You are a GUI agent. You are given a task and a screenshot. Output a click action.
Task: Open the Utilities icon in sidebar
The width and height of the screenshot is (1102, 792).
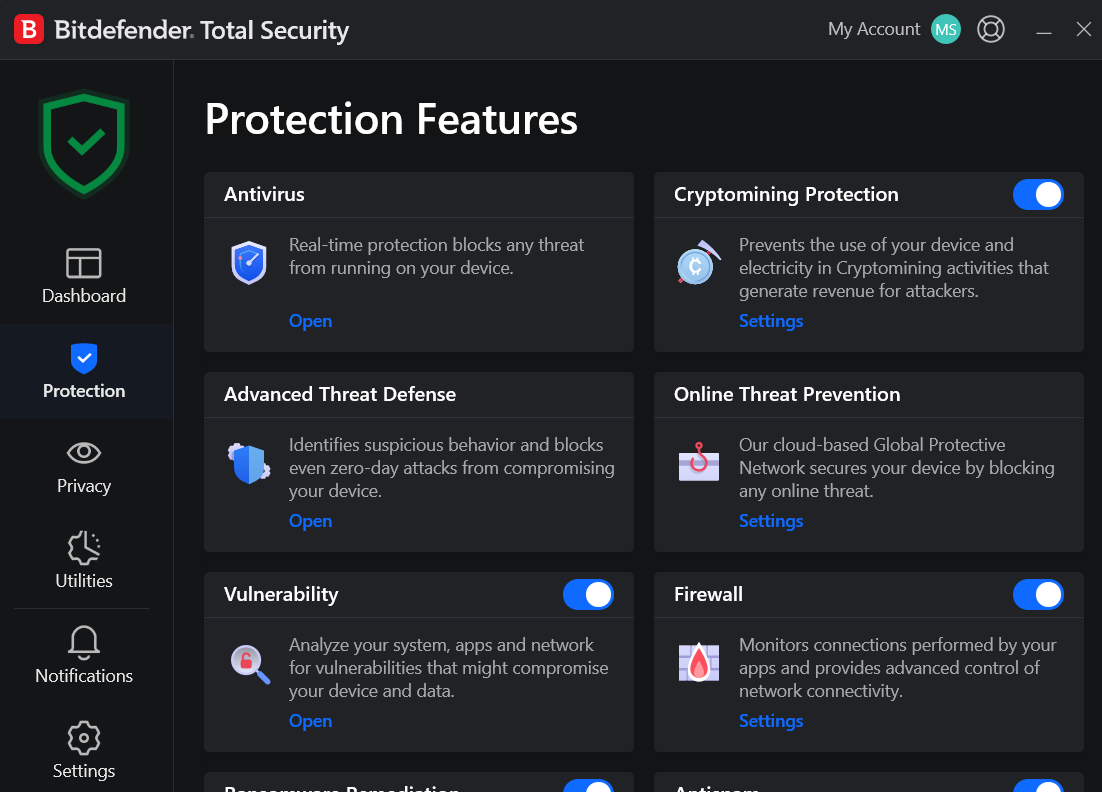[84, 547]
